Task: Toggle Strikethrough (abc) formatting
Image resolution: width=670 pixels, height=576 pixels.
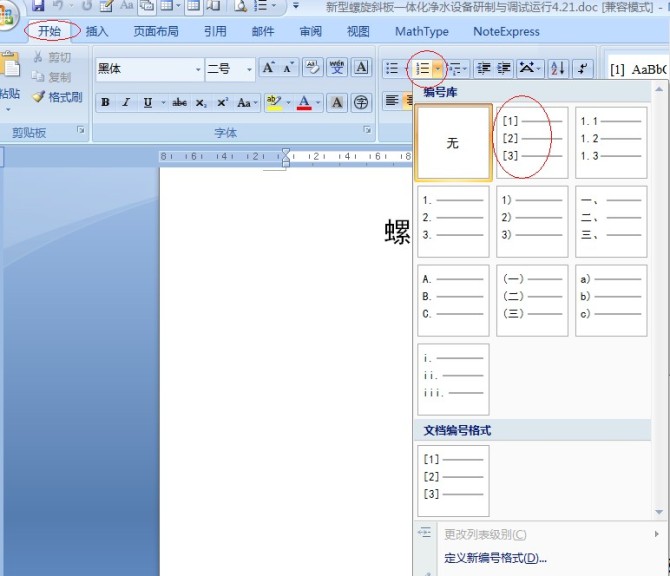Action: coord(179,103)
